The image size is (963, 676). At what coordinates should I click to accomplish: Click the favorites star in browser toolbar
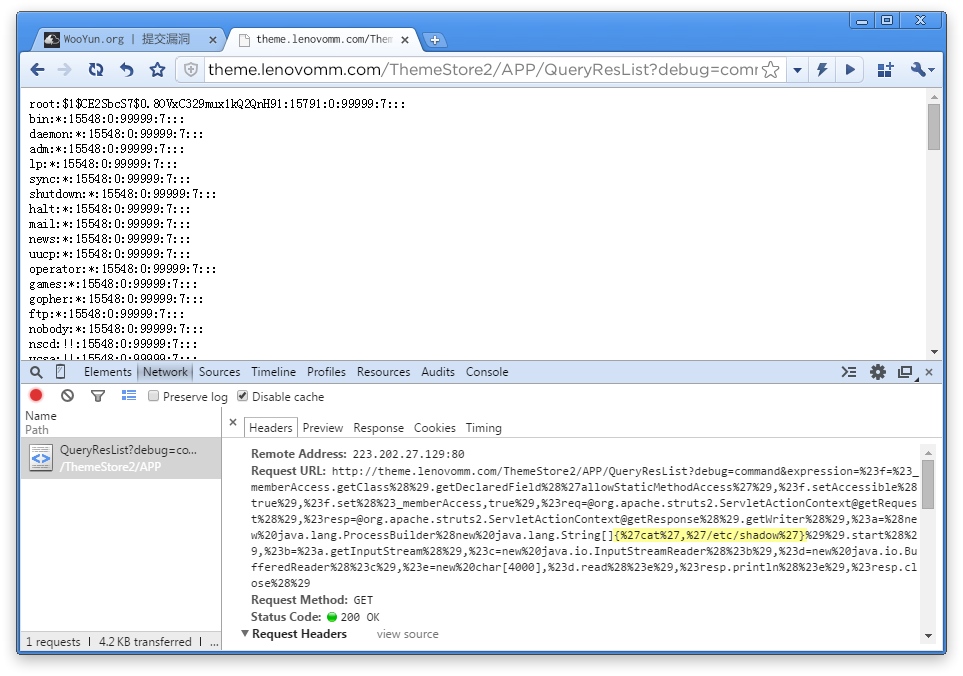(158, 70)
